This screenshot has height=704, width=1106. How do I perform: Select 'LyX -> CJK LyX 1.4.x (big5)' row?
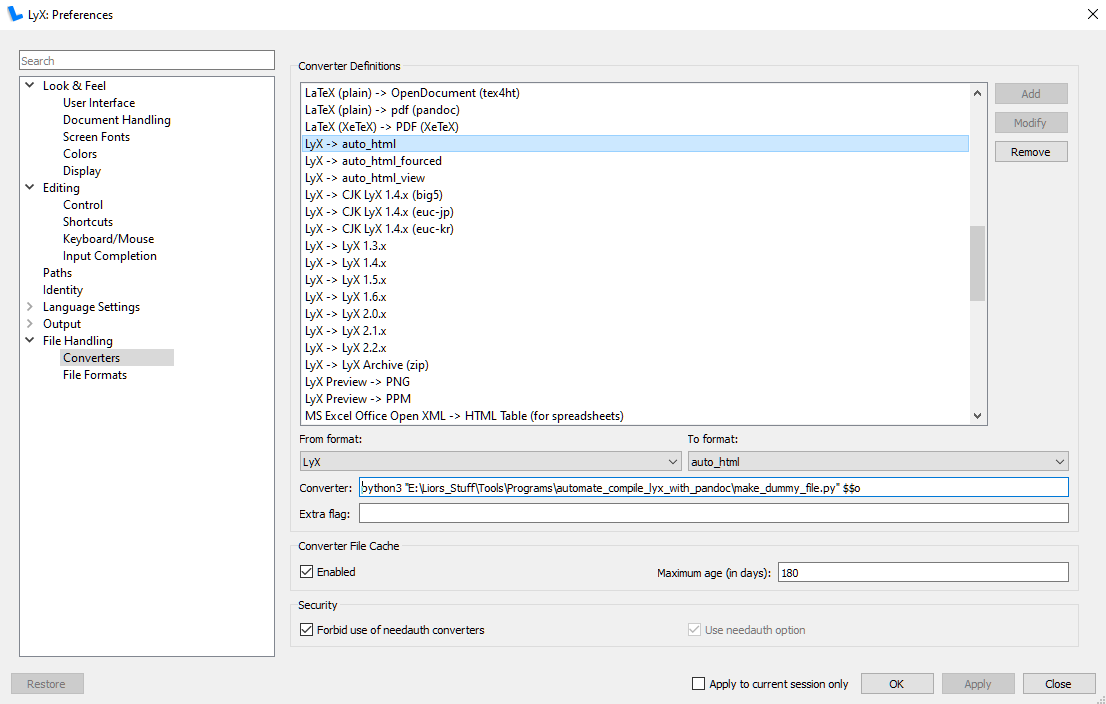[635, 195]
